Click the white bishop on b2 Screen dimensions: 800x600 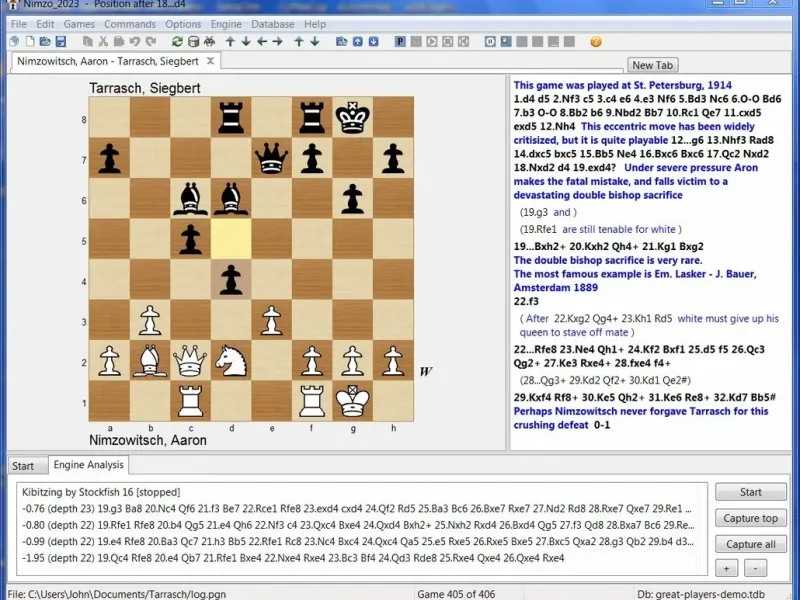point(150,361)
